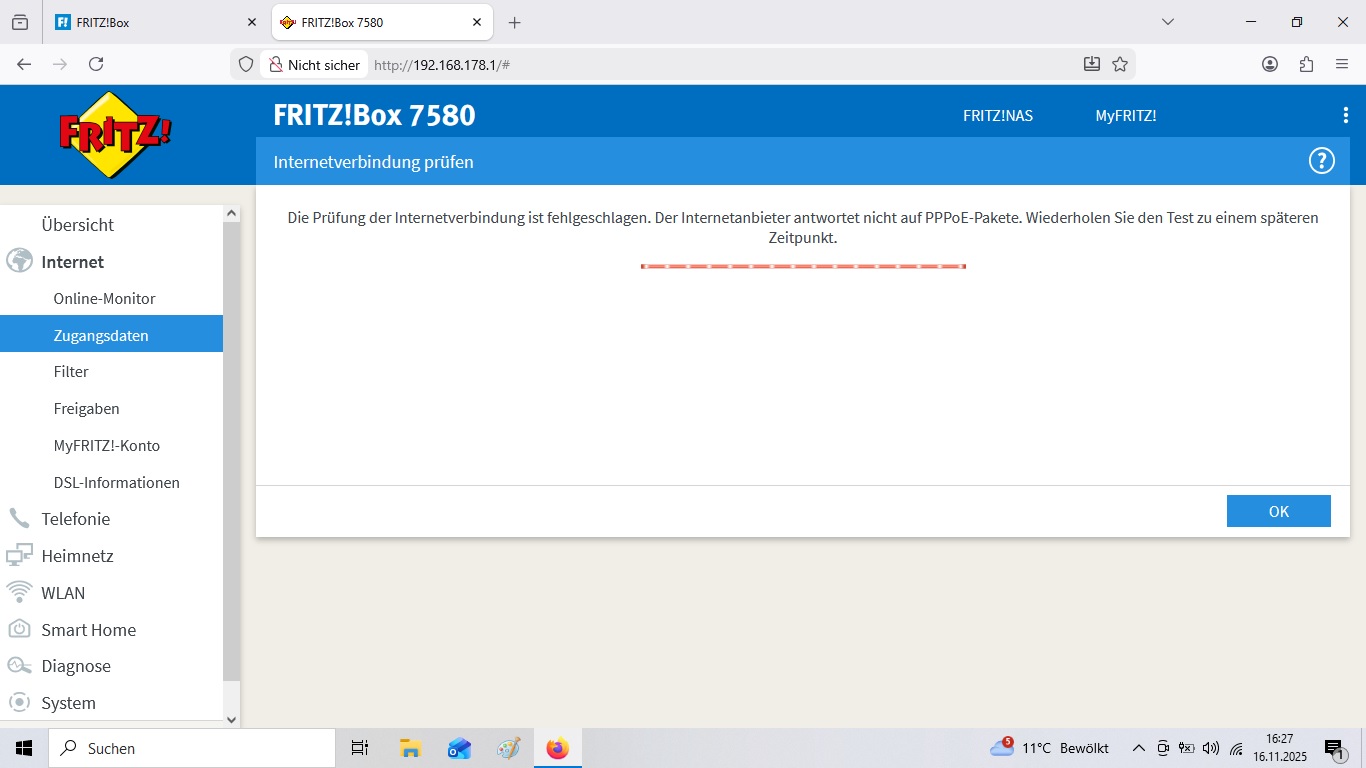Open the Paint icon on taskbar

[508, 748]
